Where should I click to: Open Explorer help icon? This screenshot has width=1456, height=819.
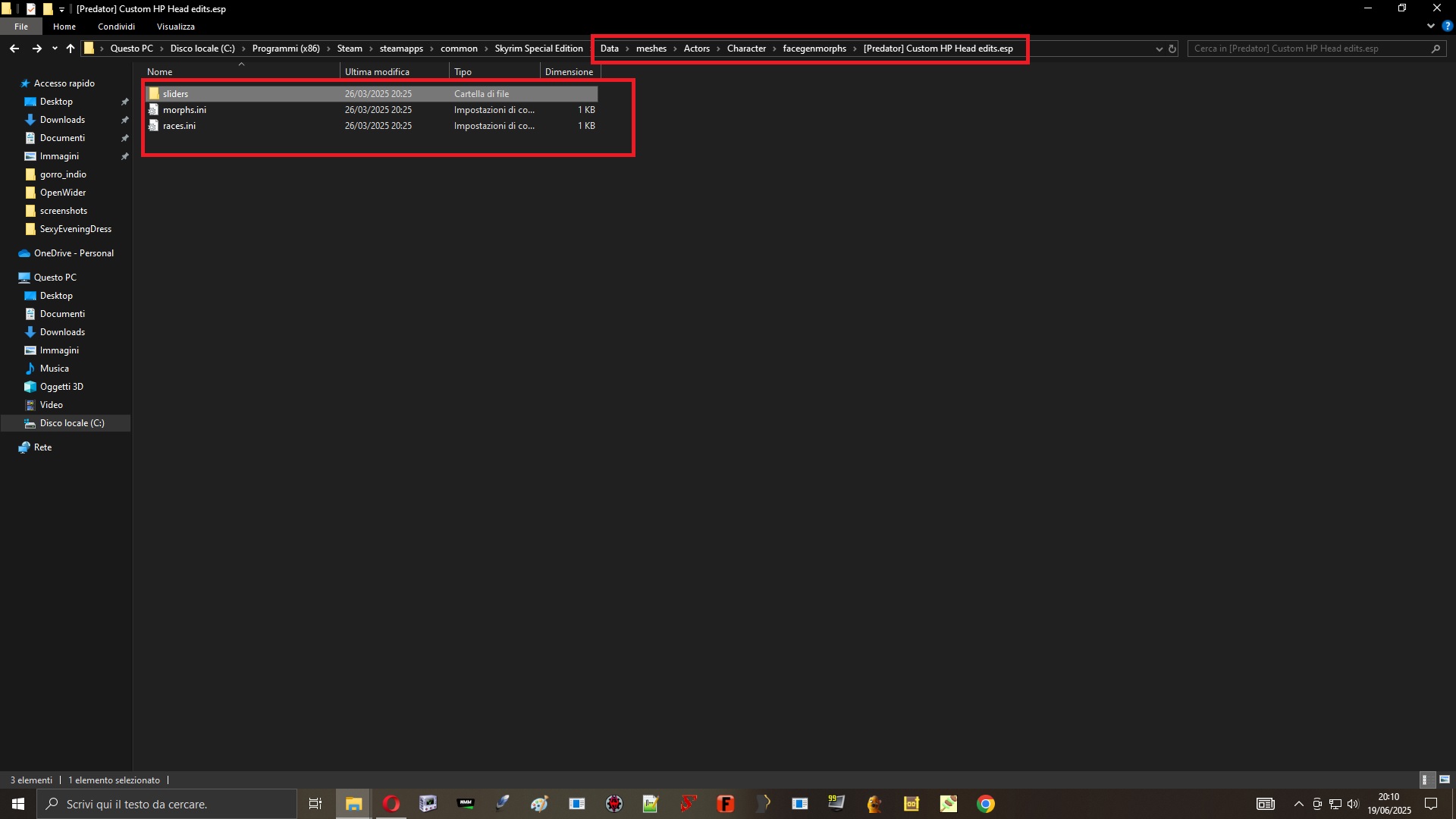(x=1447, y=26)
